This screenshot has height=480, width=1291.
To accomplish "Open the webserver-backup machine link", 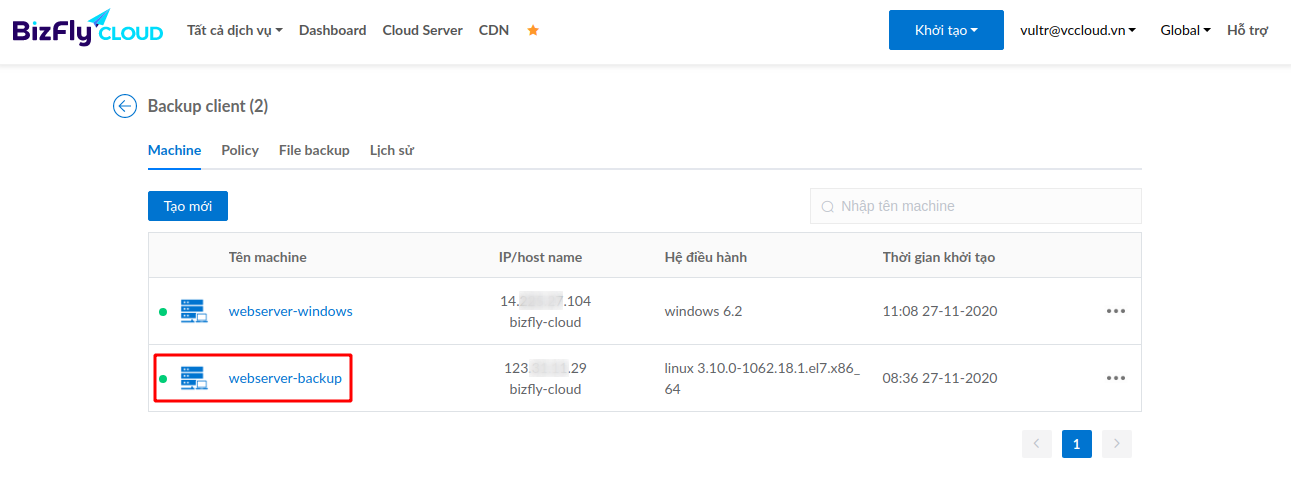I will tap(285, 378).
